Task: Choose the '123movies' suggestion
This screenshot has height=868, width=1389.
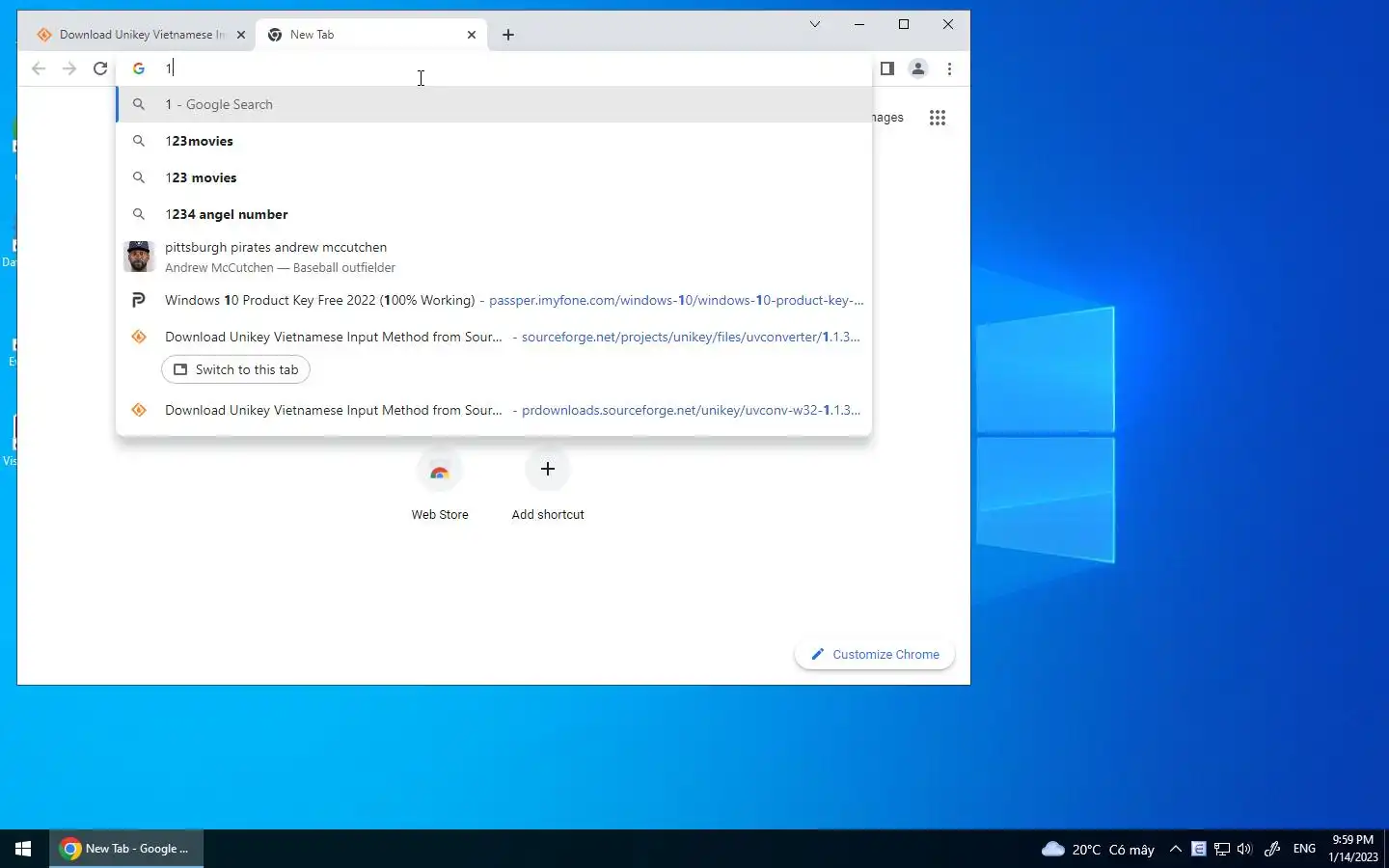Action: [x=494, y=141]
